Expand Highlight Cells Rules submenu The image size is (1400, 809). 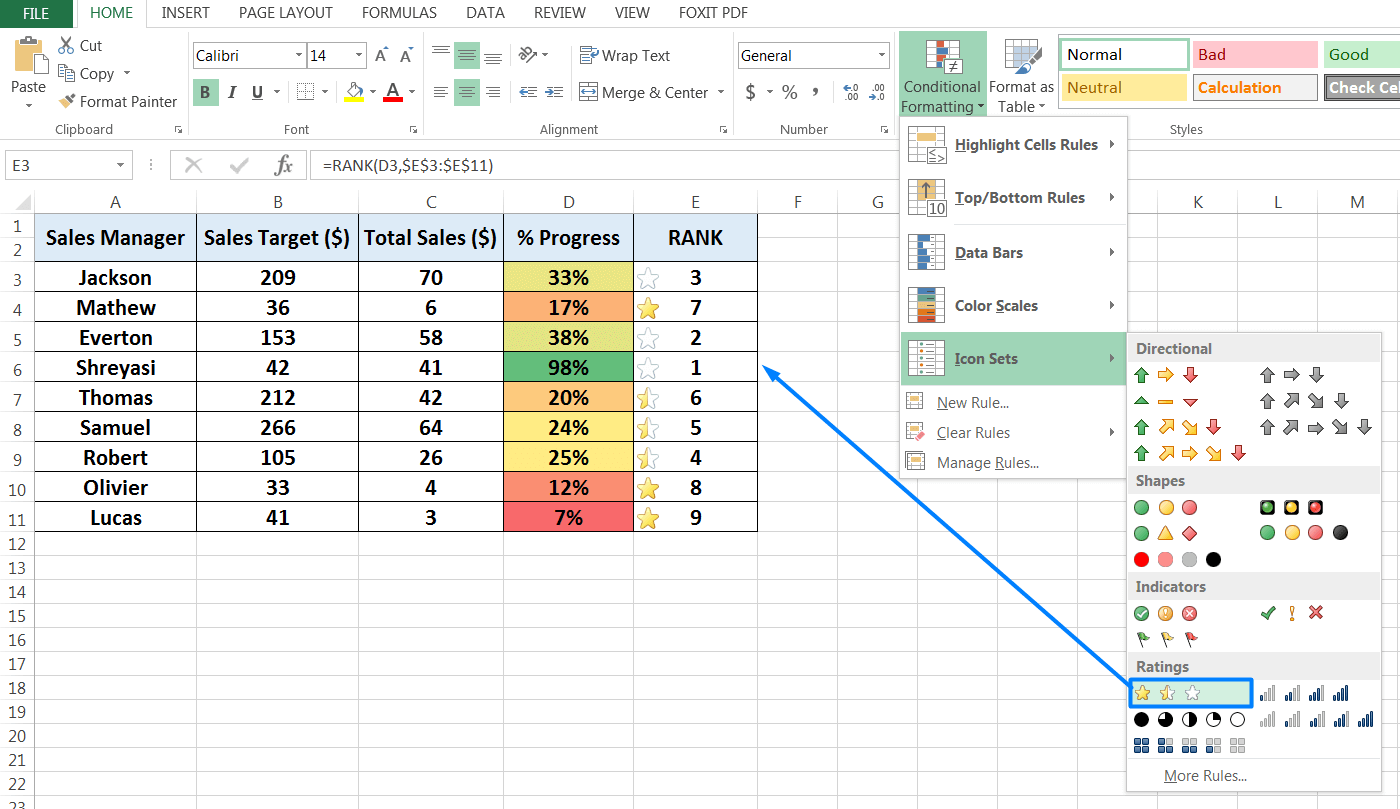1013,145
